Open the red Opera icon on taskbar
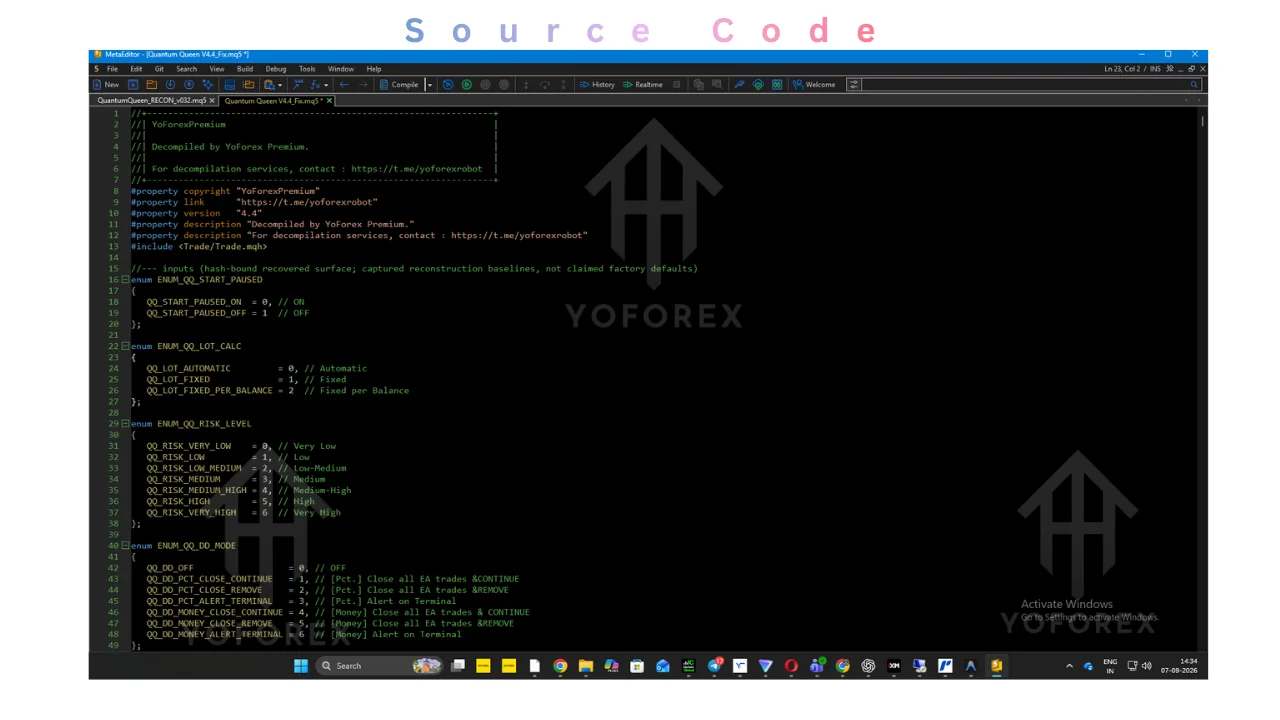This screenshot has width=1280, height=720. coord(791,666)
